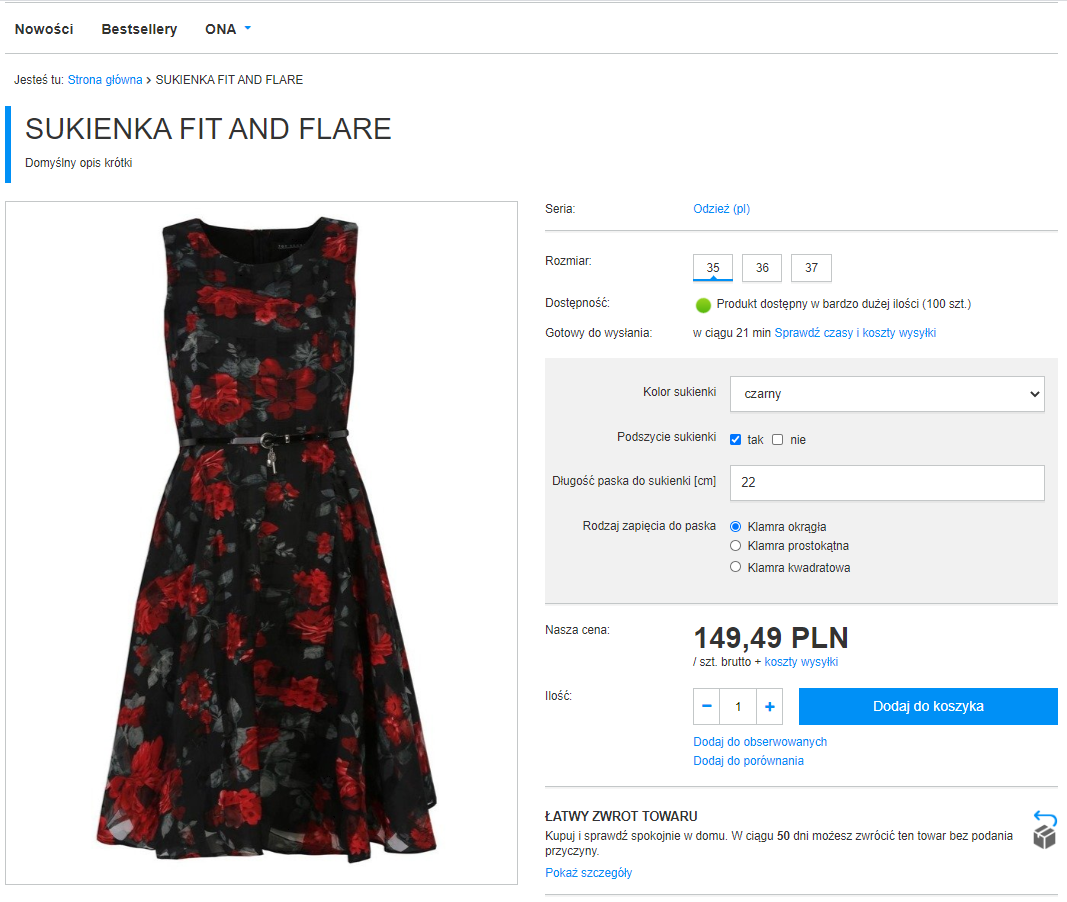Select 'Klamra kwadratowa' radio button
The height and width of the screenshot is (902, 1067).
[736, 567]
